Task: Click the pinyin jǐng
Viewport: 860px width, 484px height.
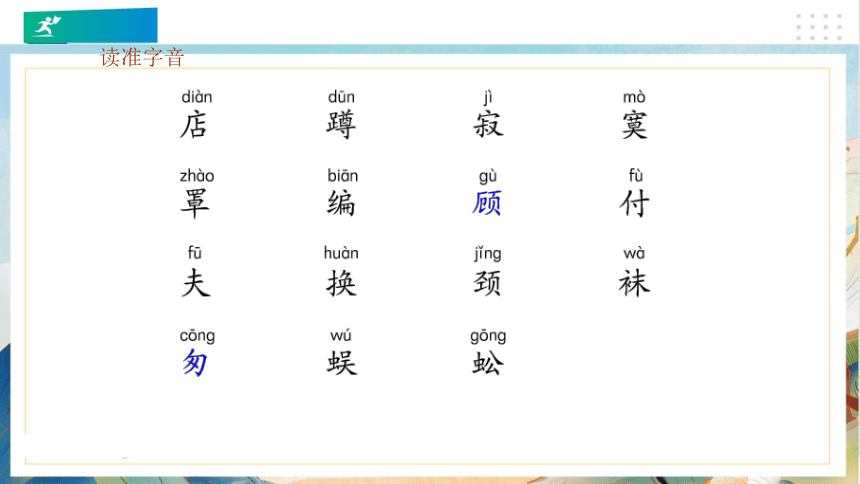Action: 488,254
